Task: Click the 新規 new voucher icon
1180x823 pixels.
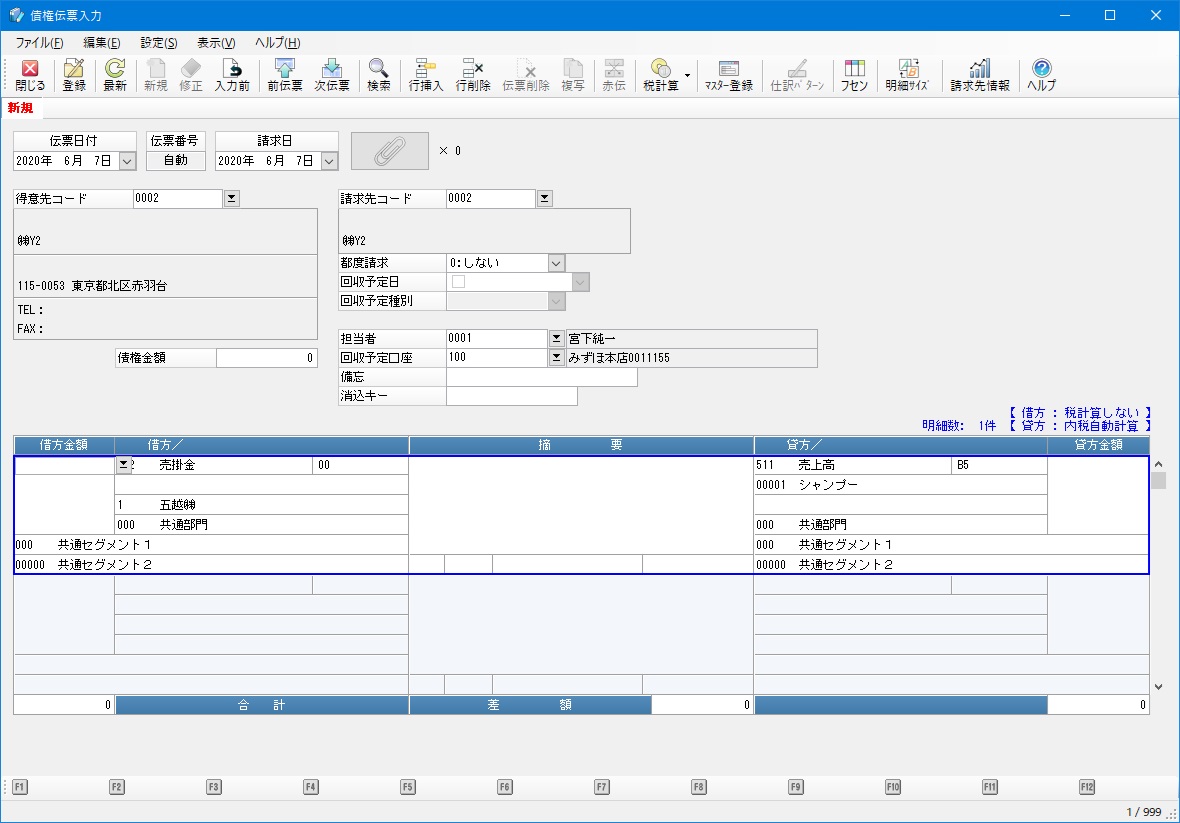Action: pos(156,75)
